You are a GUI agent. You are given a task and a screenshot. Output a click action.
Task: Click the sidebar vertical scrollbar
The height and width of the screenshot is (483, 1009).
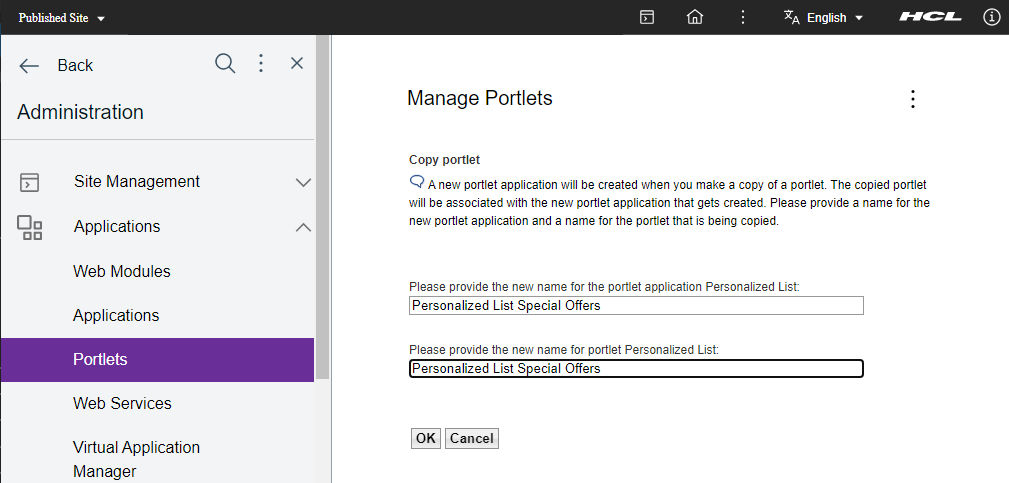322,206
